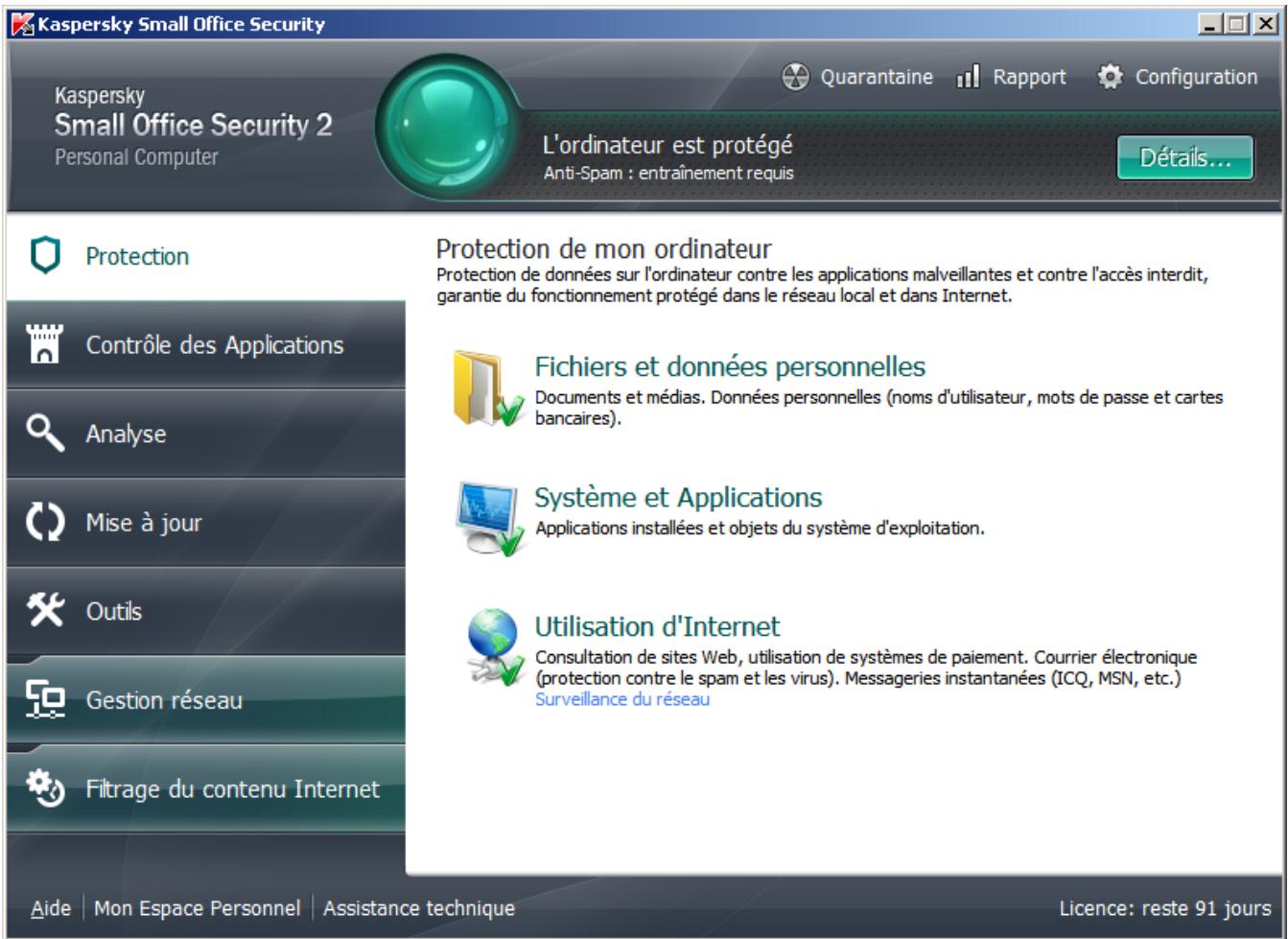Click 'Small Office Security 2' product name
The height and width of the screenshot is (939, 1288).
[193, 125]
